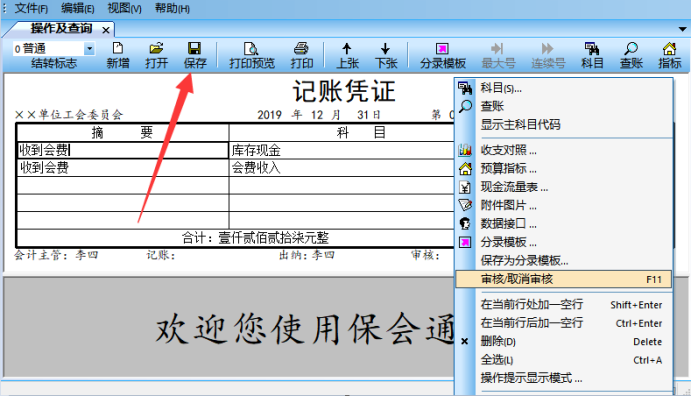Open 分录模板 from the toolbar
This screenshot has height=397, width=692.
(x=443, y=55)
